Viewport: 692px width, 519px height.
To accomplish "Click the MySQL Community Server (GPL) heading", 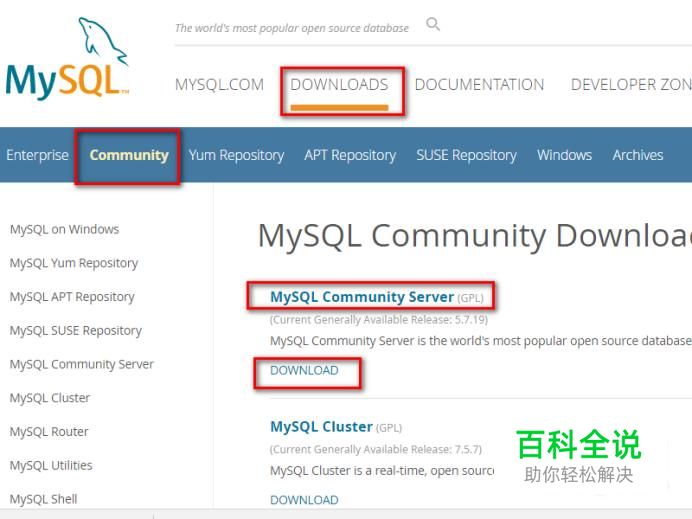I will pyautogui.click(x=376, y=297).
